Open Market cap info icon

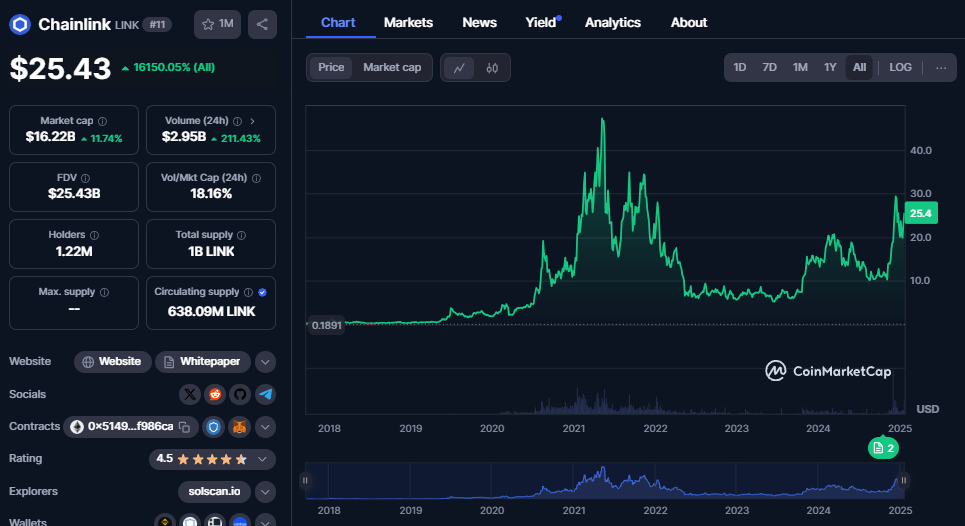coord(102,121)
